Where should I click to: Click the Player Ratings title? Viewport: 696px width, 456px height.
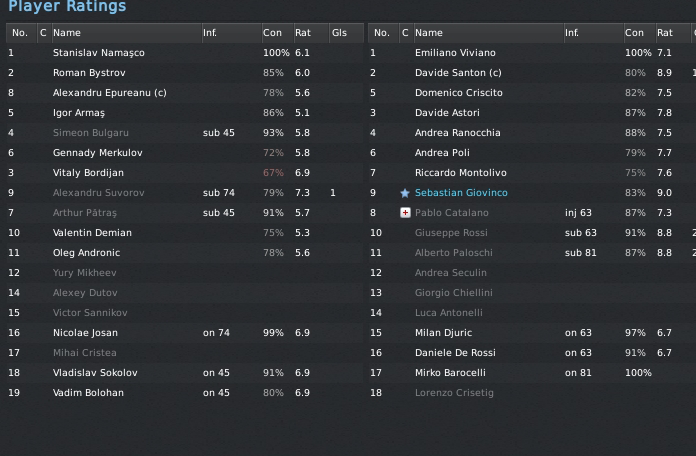[x=67, y=7]
